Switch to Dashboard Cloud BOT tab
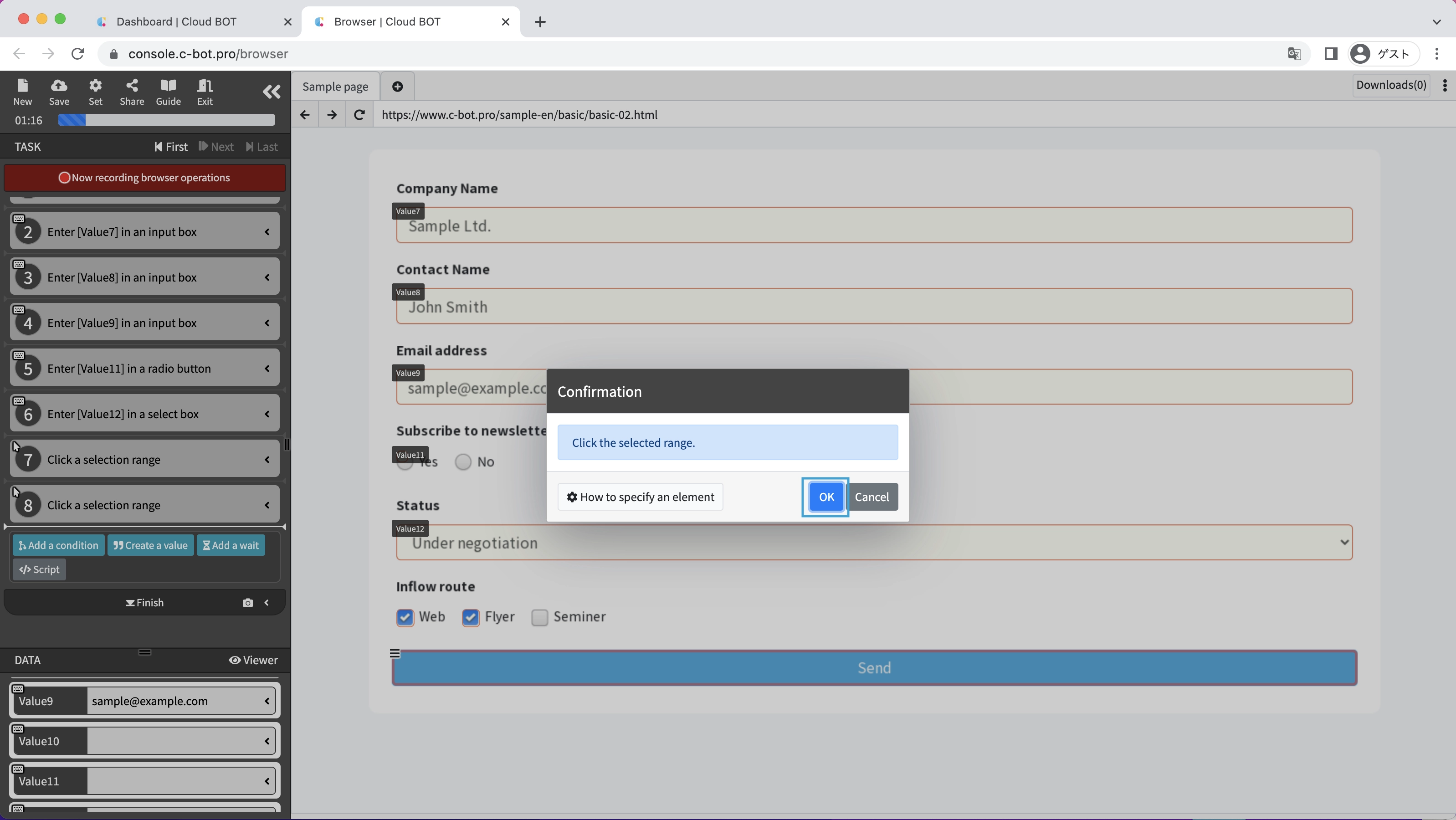1456x820 pixels. click(176, 21)
